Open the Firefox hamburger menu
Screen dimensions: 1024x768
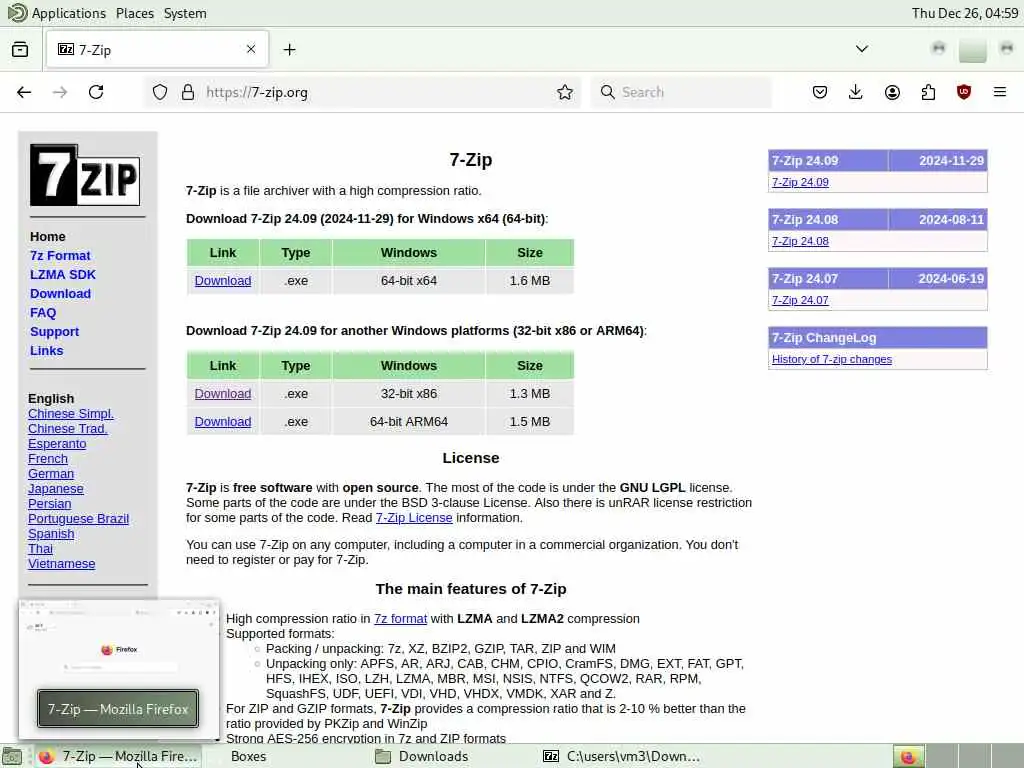point(1000,92)
